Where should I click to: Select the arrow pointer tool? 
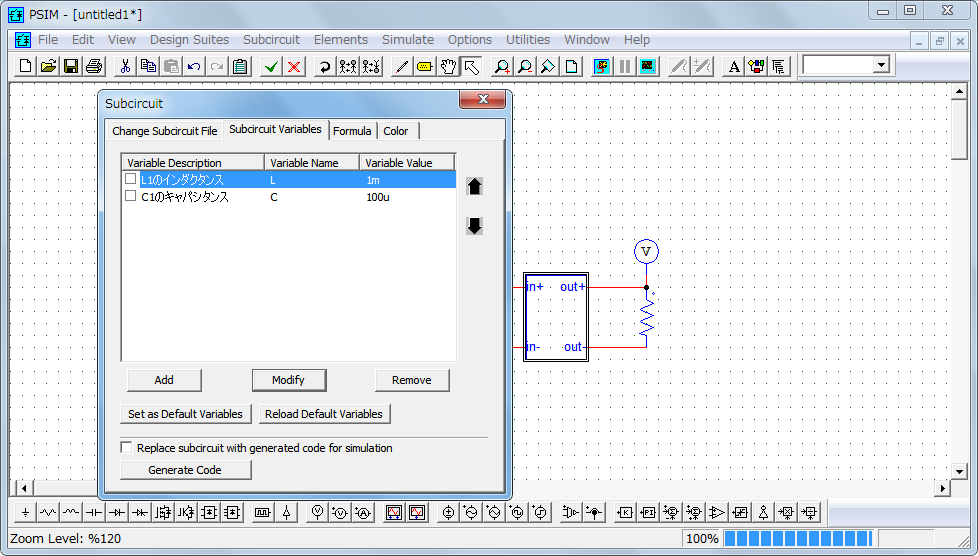coord(471,66)
